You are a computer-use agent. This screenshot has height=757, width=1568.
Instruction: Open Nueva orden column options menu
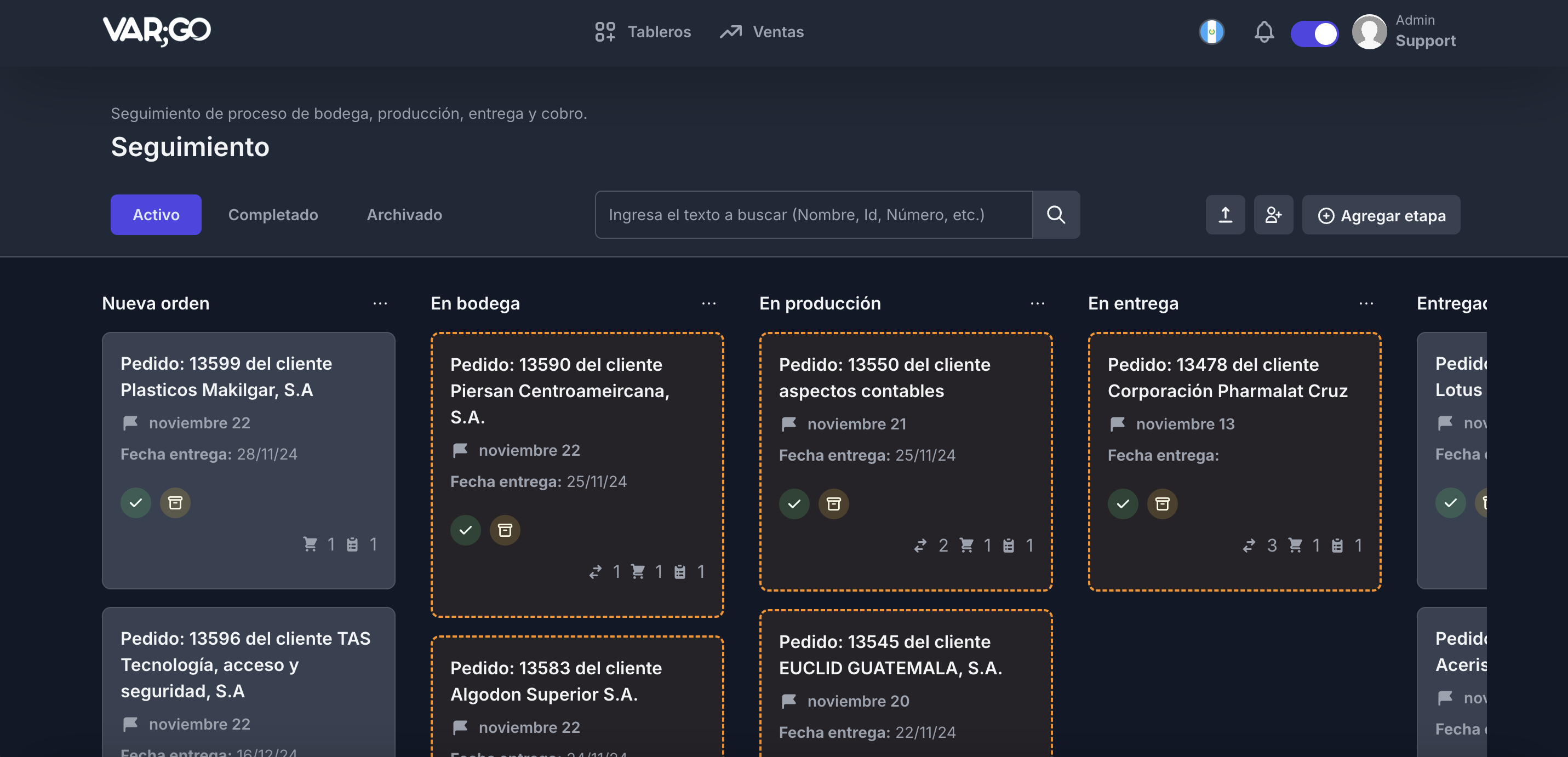click(x=380, y=303)
